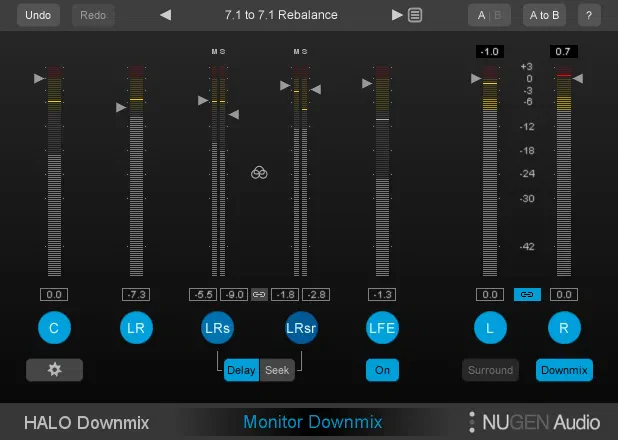Go to next preset arrow
Screen dimensions: 618x440
click(x=397, y=15)
